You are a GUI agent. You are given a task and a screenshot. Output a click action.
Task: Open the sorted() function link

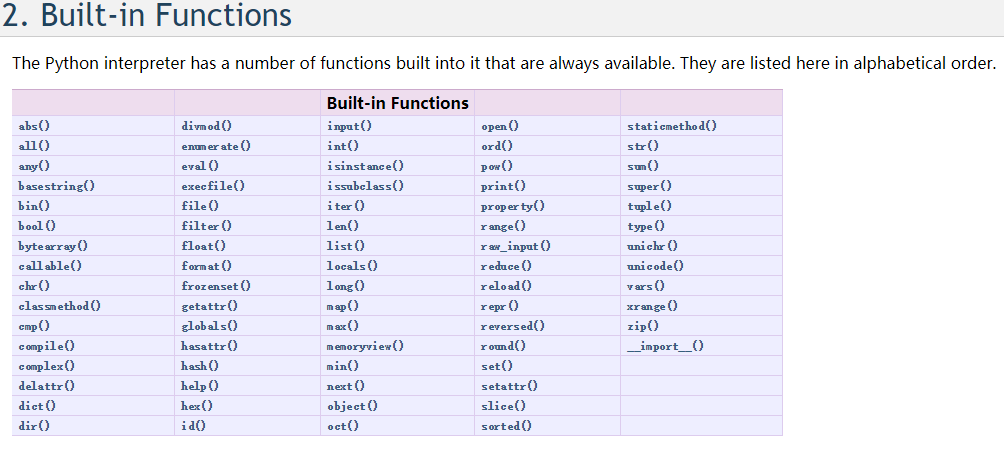pos(506,426)
